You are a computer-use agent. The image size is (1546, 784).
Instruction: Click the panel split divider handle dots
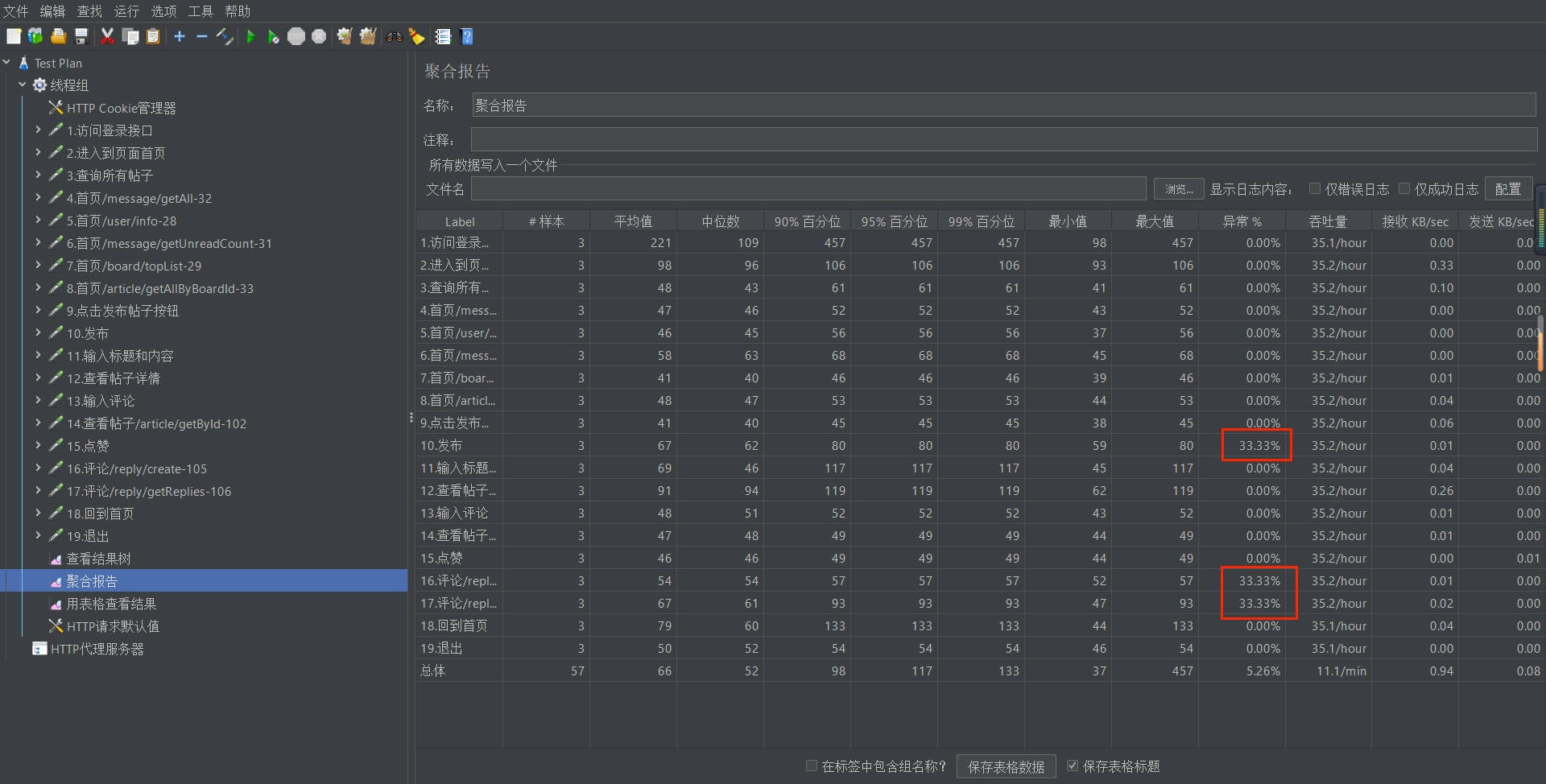tap(411, 419)
